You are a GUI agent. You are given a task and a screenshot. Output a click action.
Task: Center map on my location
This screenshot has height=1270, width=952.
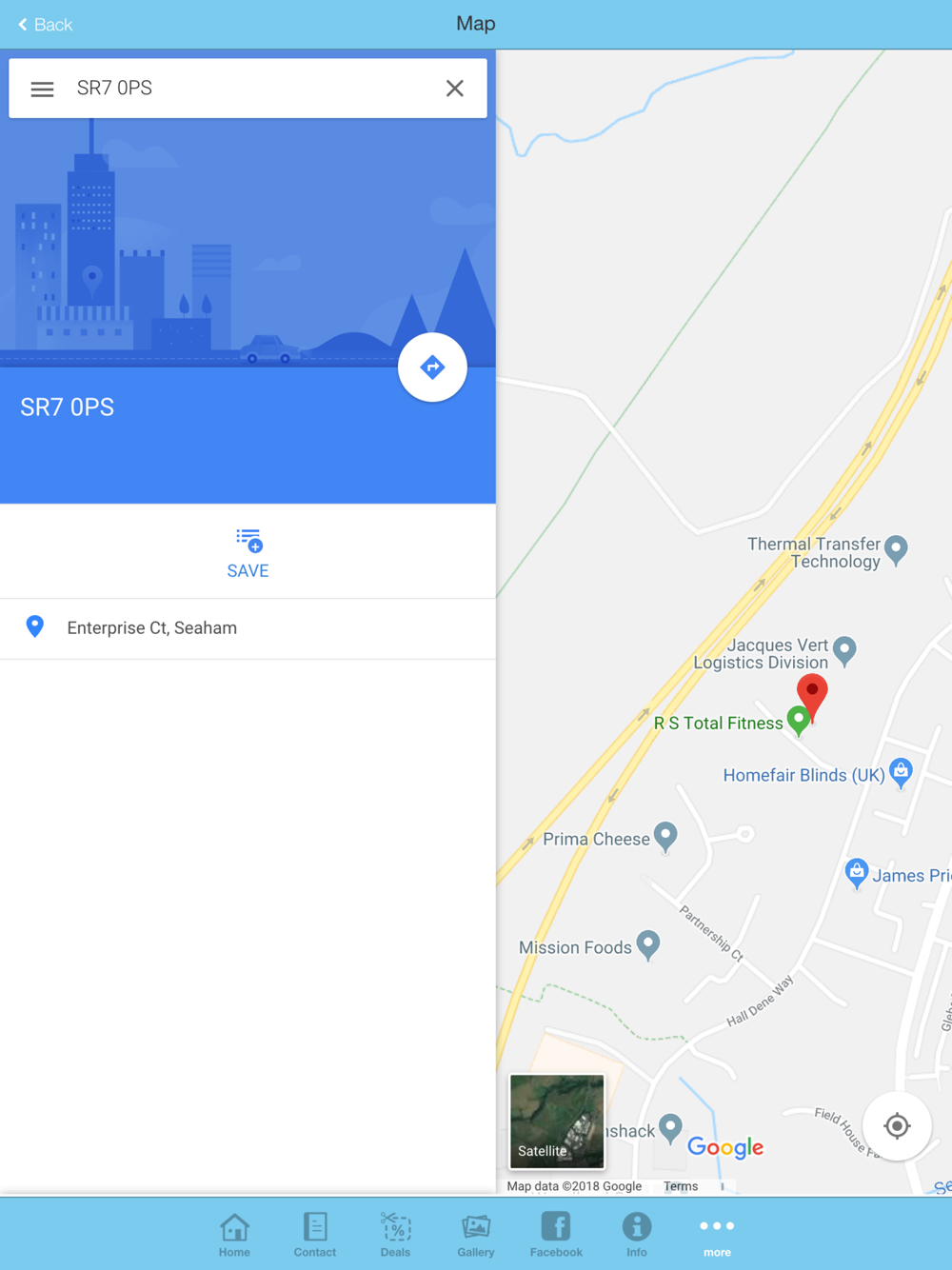coord(897,1126)
